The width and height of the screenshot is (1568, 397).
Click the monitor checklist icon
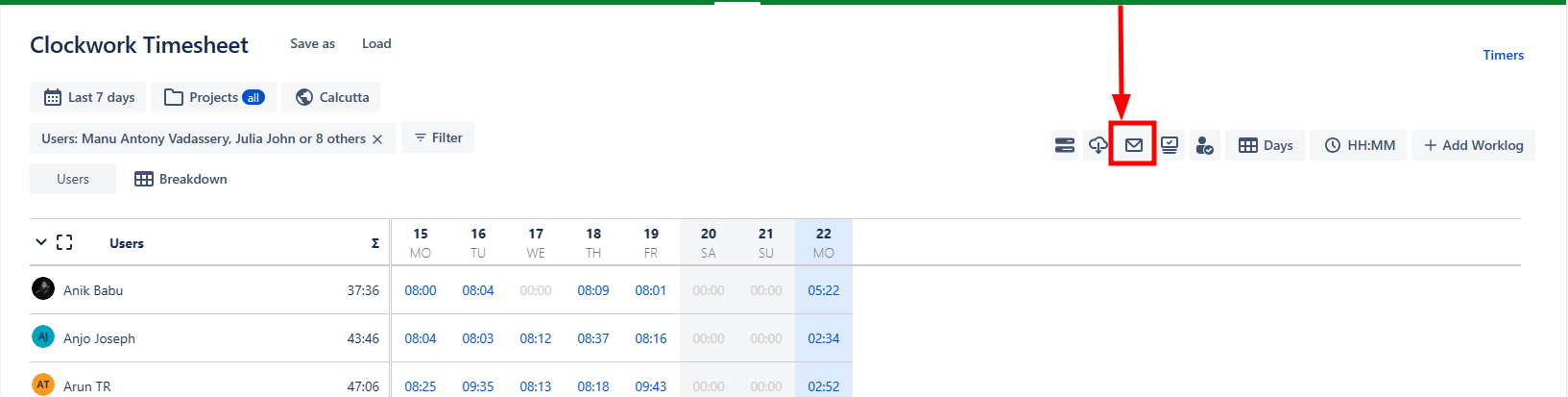[x=1169, y=145]
